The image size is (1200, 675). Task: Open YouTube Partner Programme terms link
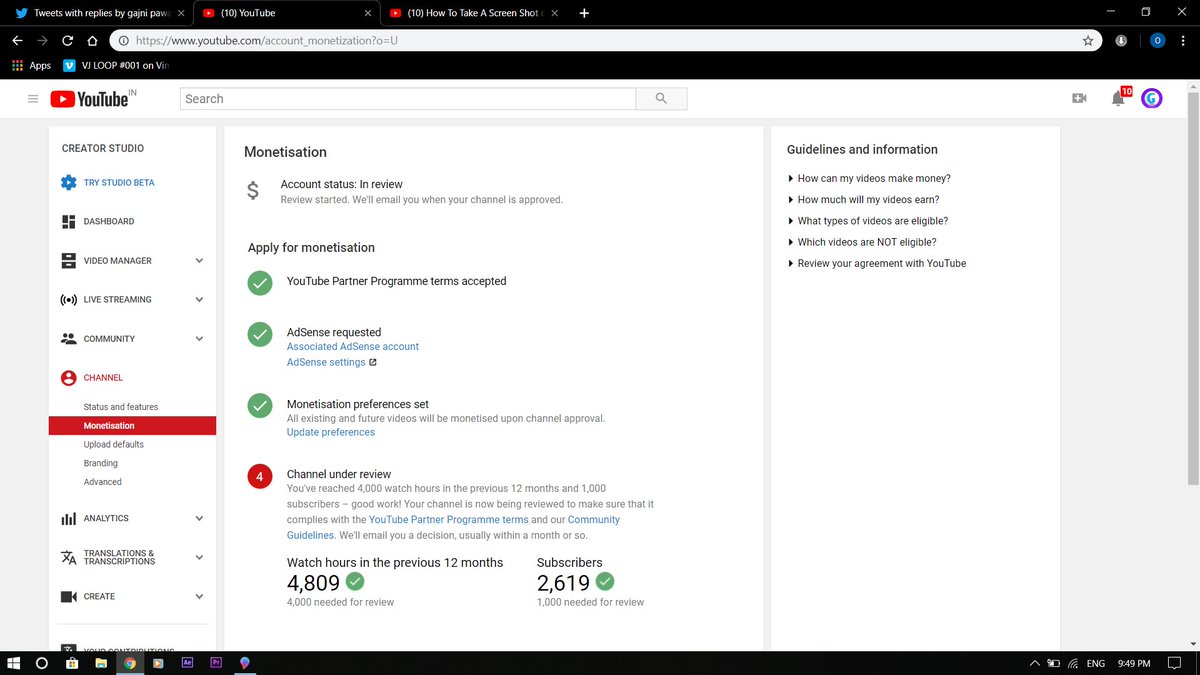pyautogui.click(x=449, y=520)
